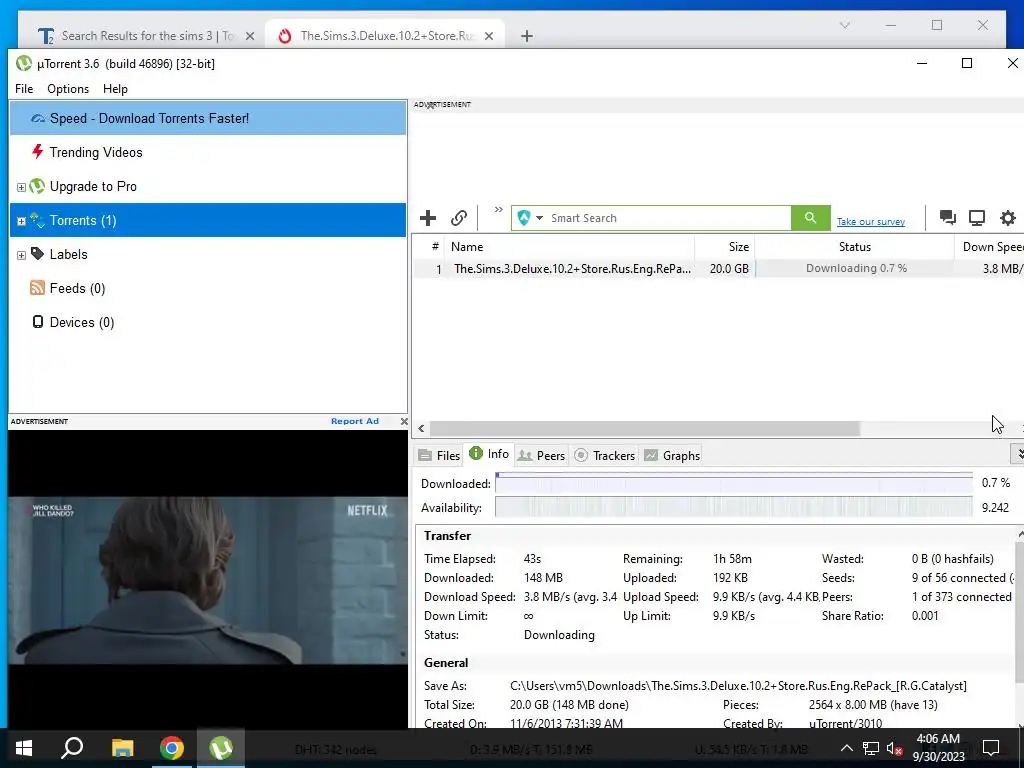Switch to the Info tab
This screenshot has height=768, width=1024.
click(489, 454)
